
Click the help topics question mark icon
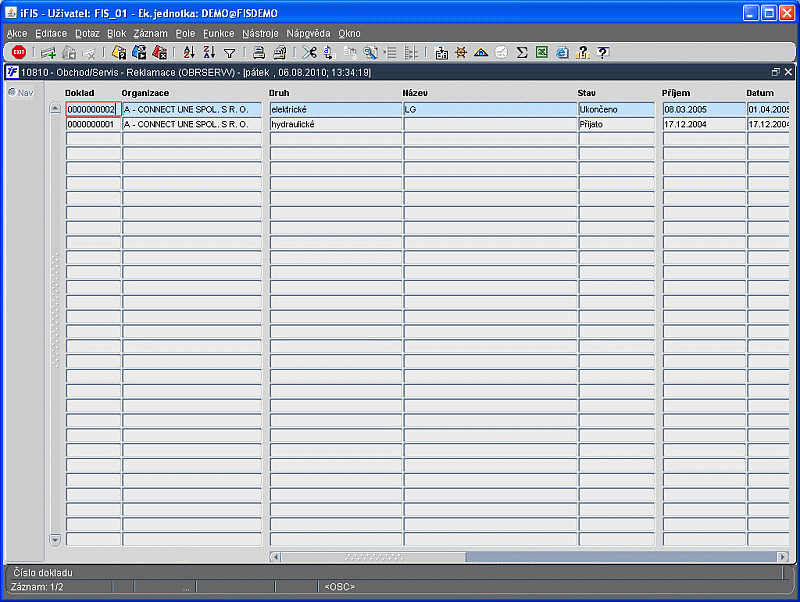pyautogui.click(x=583, y=52)
